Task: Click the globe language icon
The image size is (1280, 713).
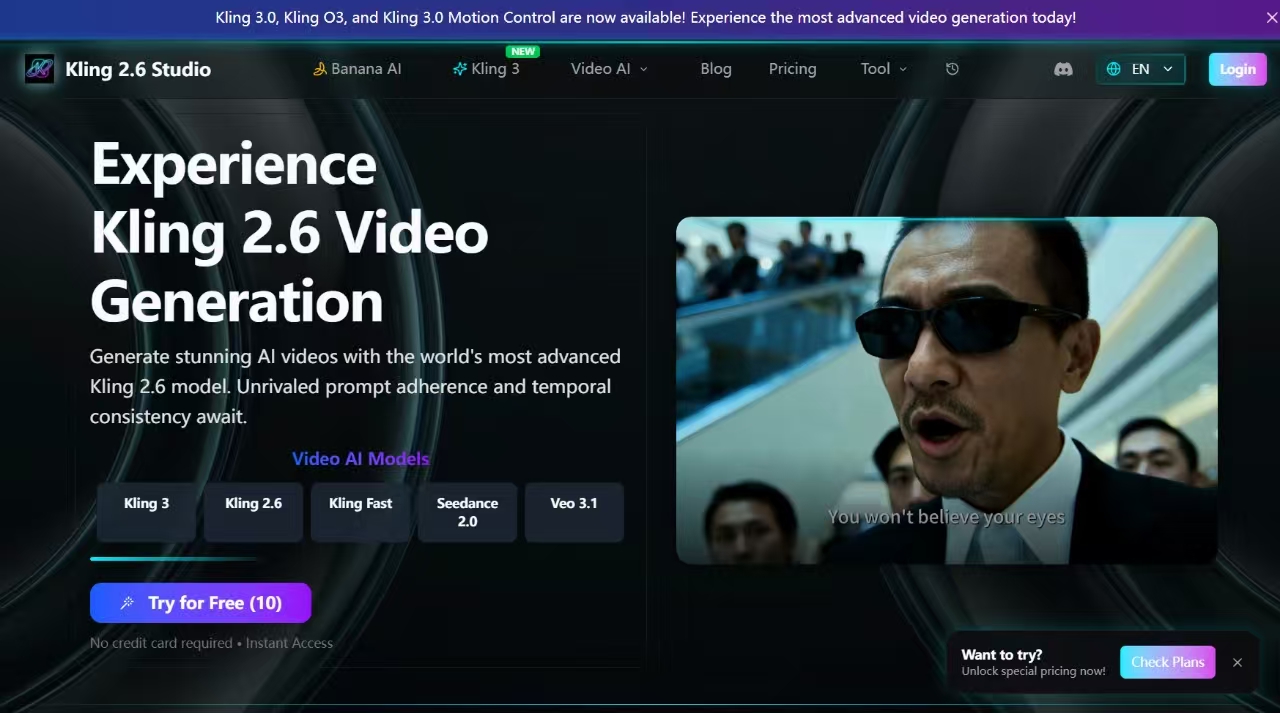Action: pos(1114,69)
